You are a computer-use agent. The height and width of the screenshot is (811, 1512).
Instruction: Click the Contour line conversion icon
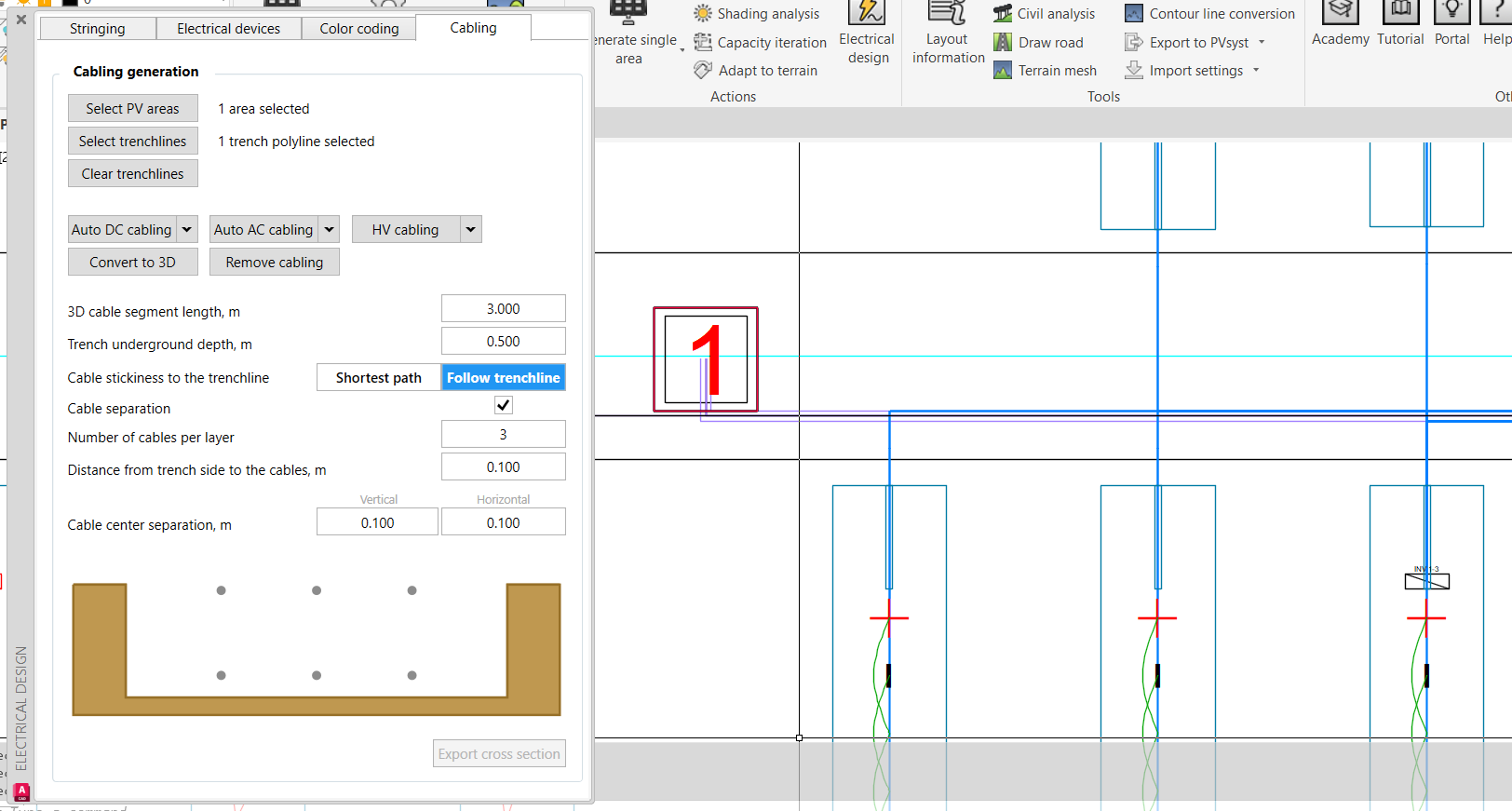tap(1134, 13)
